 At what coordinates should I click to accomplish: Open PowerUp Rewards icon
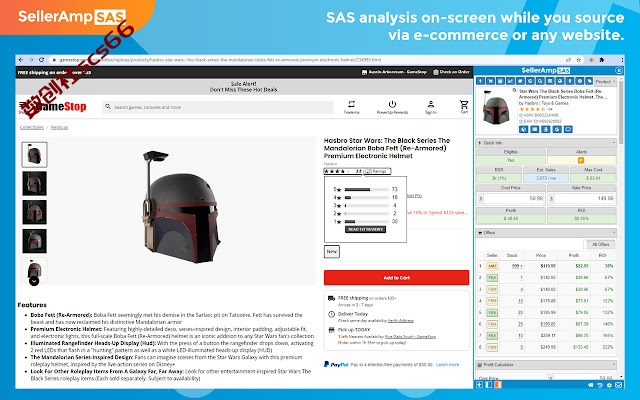point(392,107)
